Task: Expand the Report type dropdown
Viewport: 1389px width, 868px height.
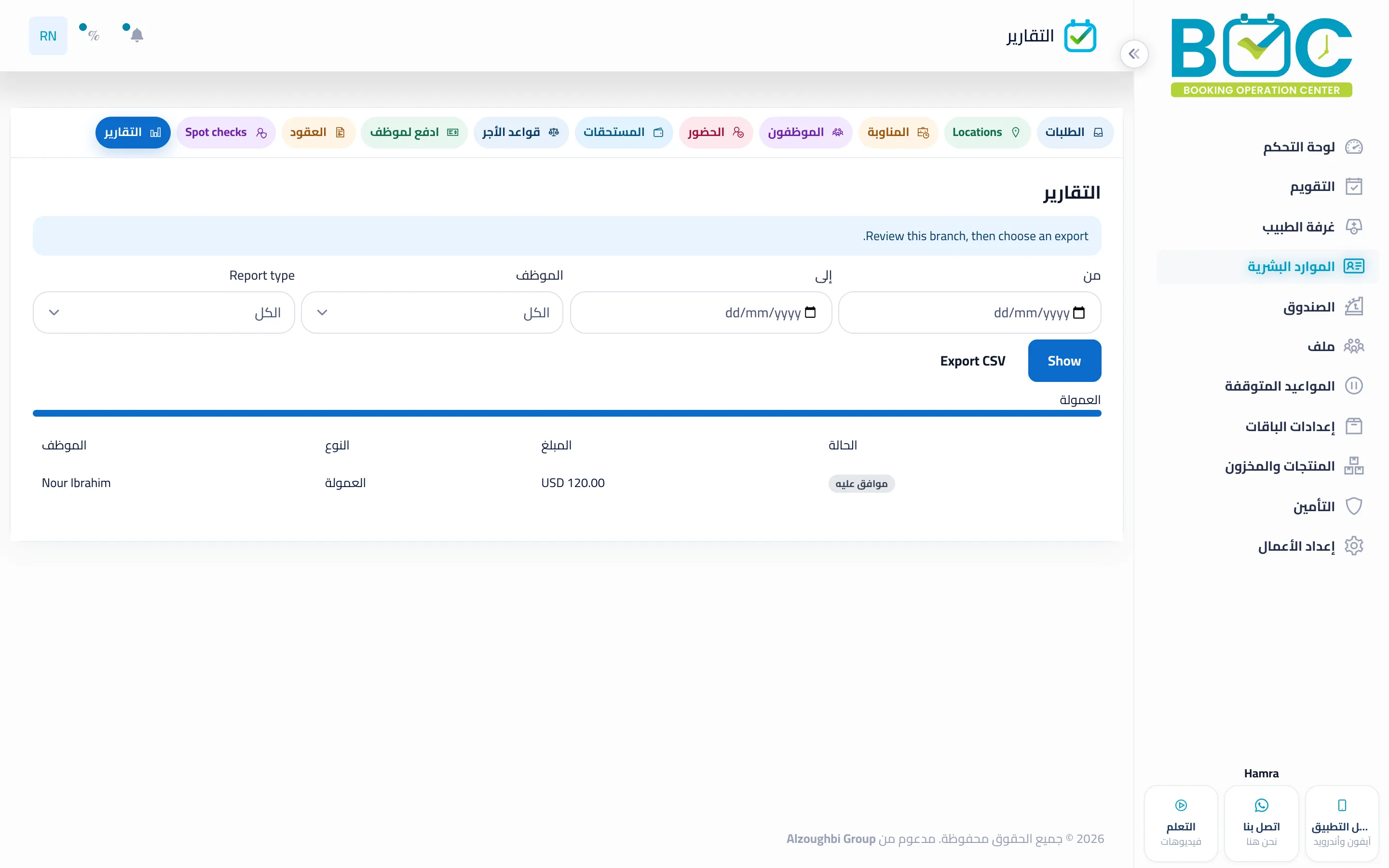Action: [x=163, y=312]
